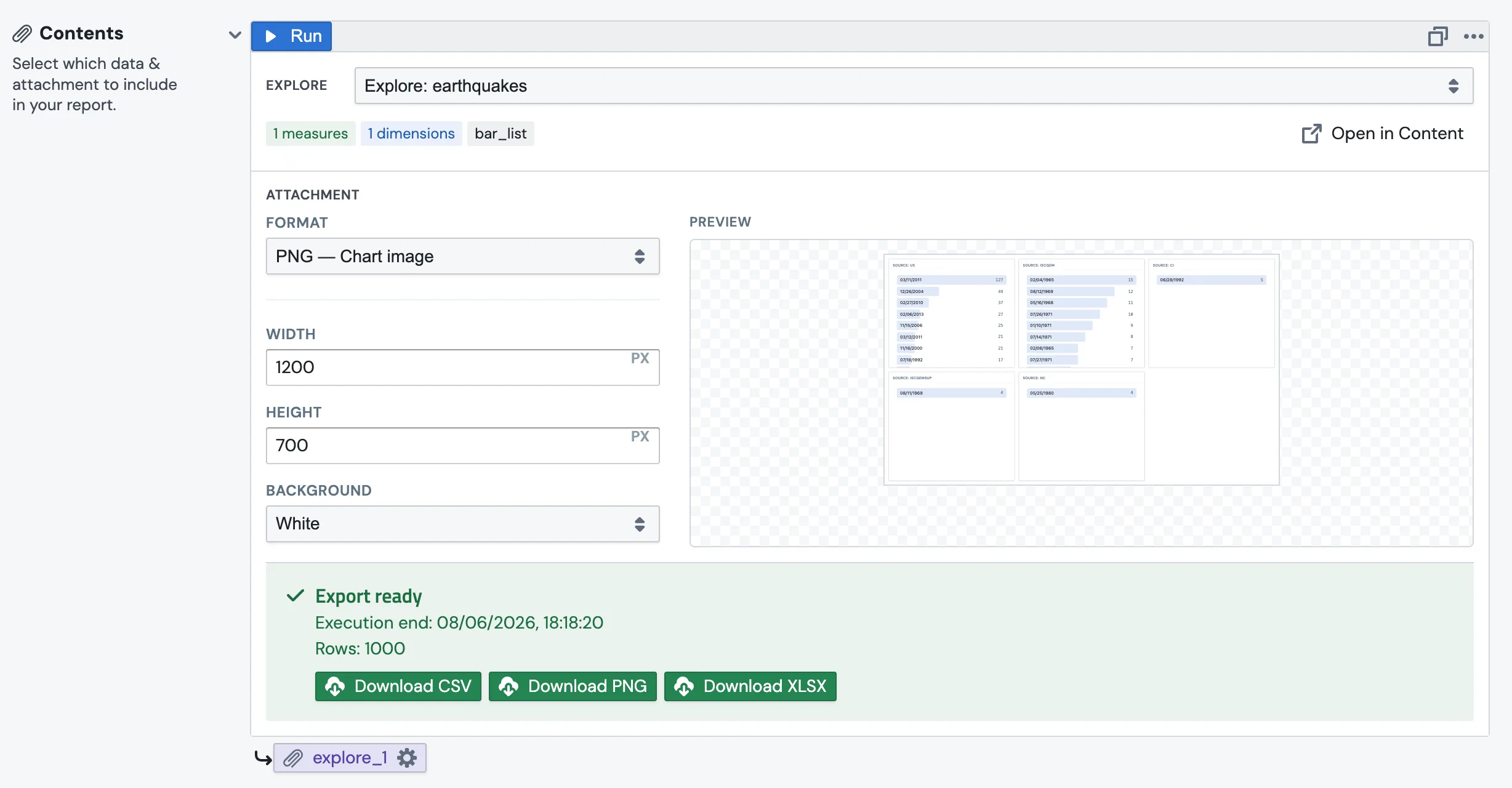This screenshot has height=788, width=1512.
Task: Click the paperclip icon on explore_1 chip
Action: click(x=293, y=758)
